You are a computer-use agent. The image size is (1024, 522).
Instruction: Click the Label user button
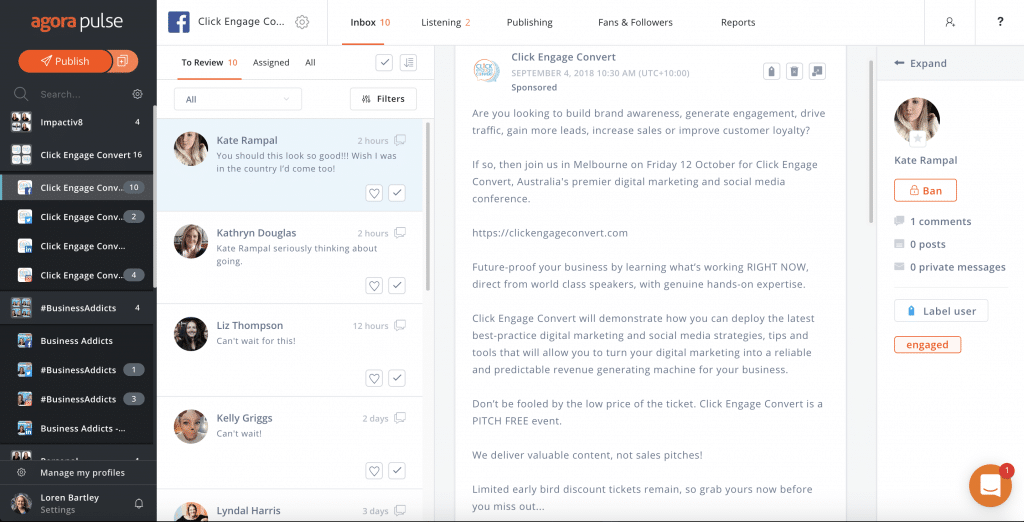pyautogui.click(x=941, y=311)
